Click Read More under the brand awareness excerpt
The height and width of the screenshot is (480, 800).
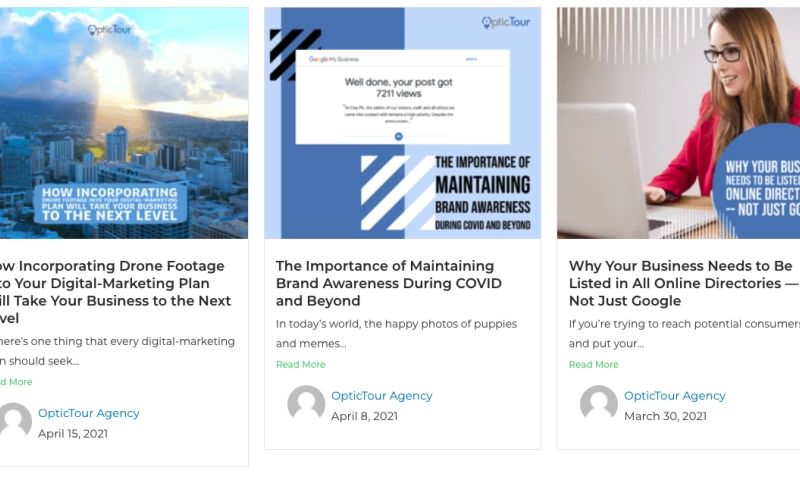click(301, 364)
